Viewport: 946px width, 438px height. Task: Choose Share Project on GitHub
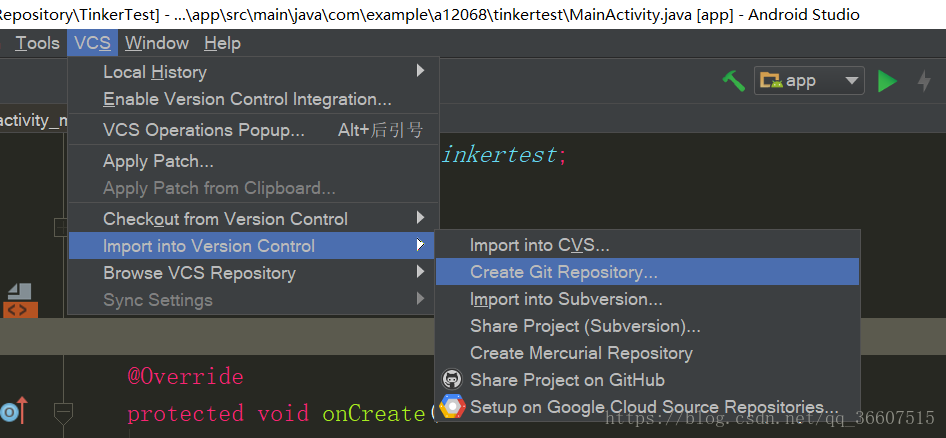tap(647, 379)
